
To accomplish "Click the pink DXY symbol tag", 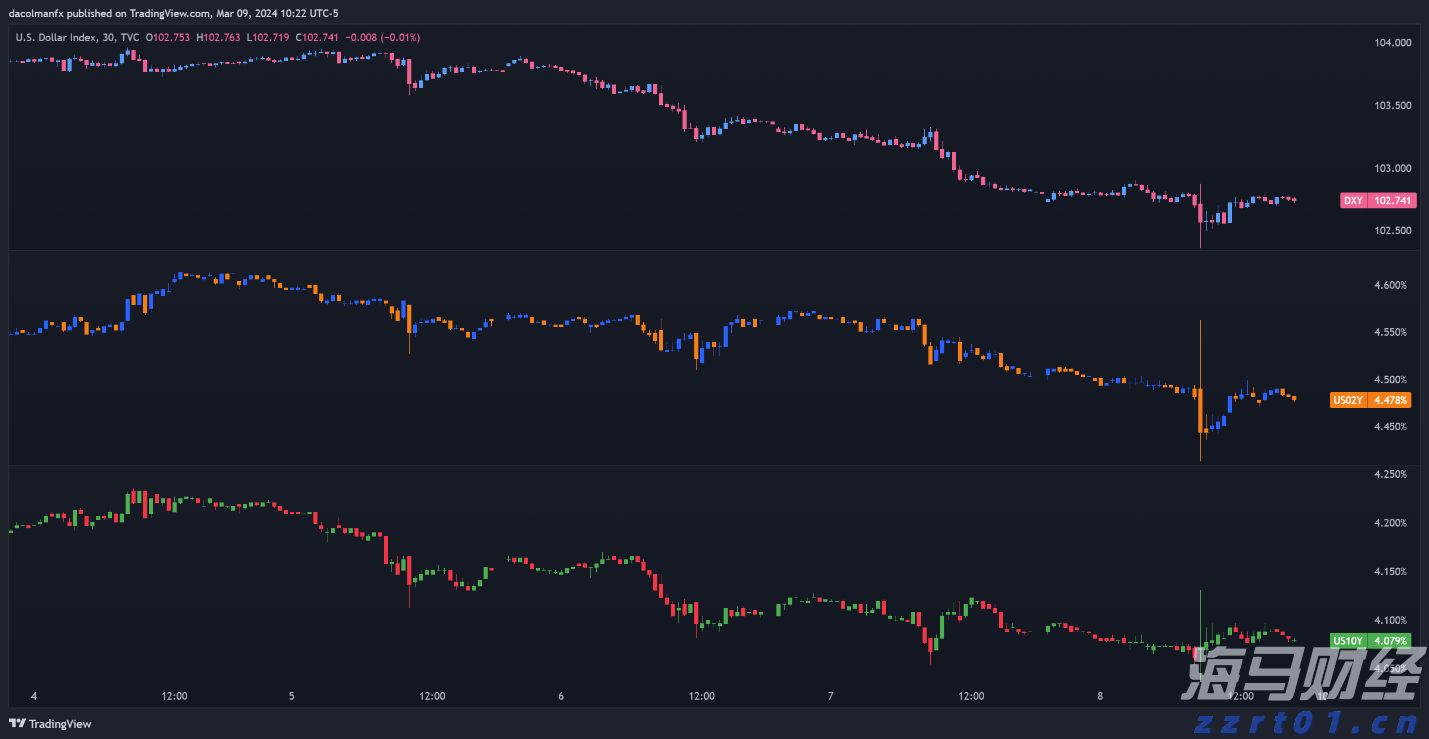I will click(x=1352, y=201).
